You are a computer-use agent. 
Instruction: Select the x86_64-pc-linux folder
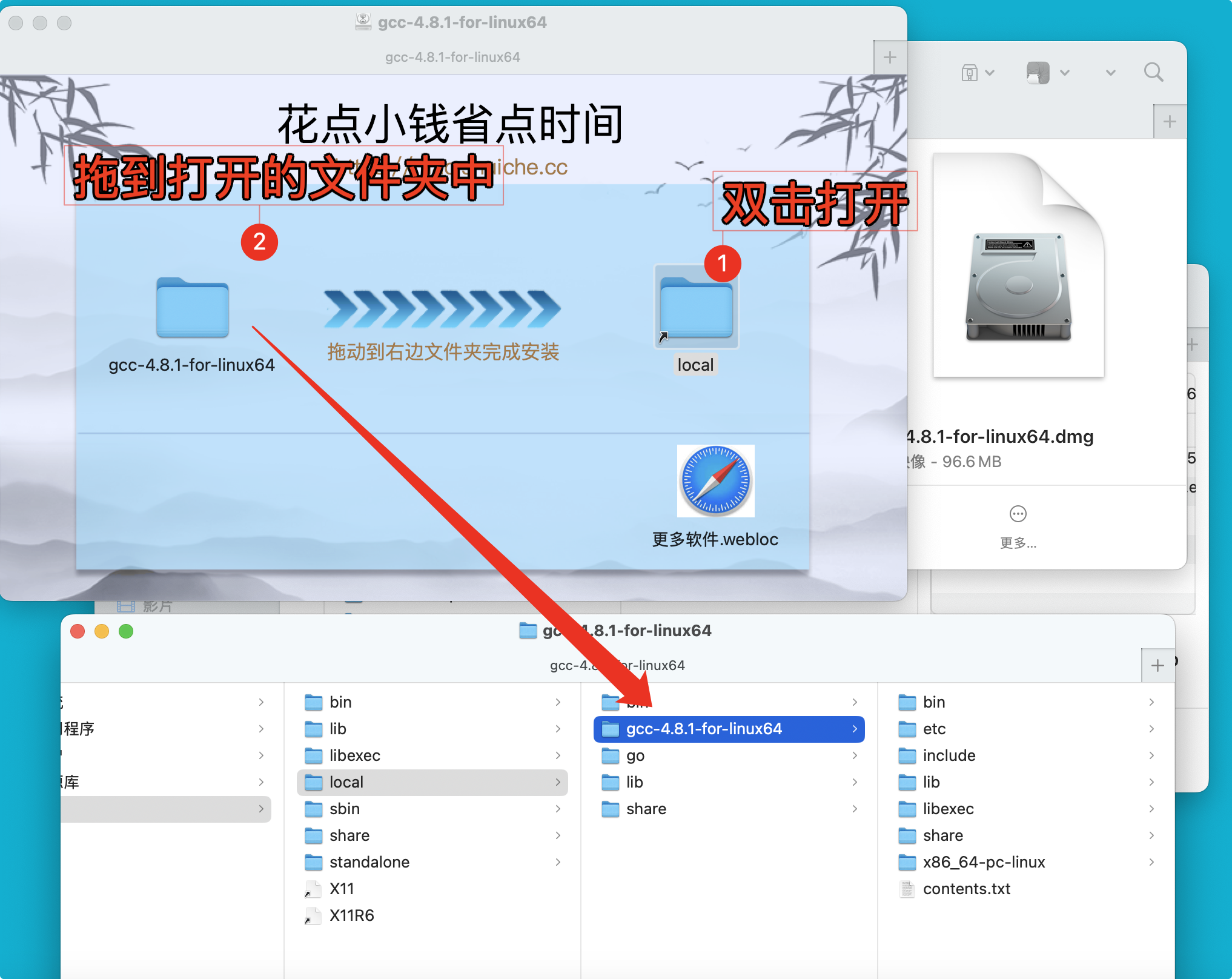click(983, 862)
